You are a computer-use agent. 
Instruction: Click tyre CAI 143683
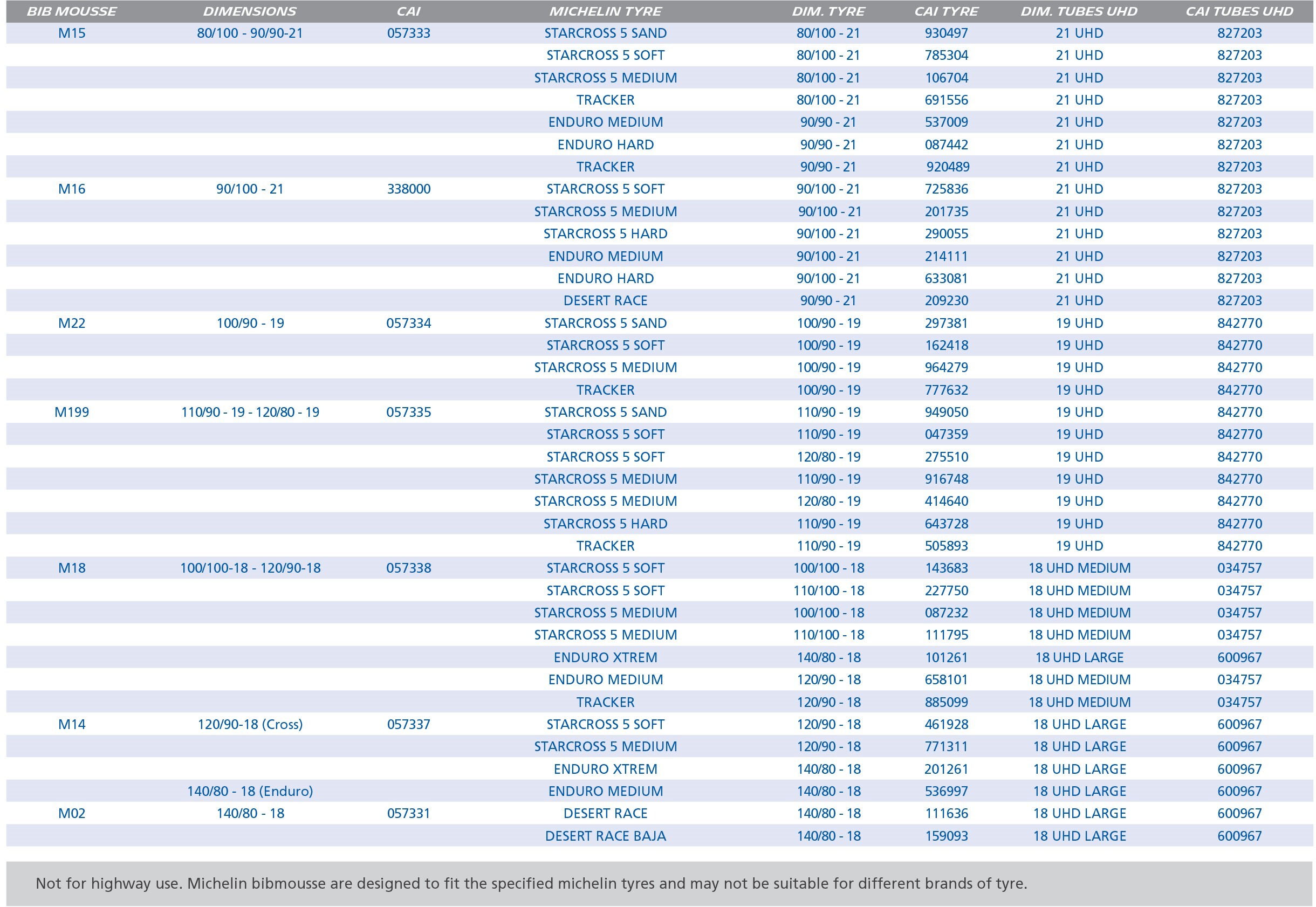pyautogui.click(x=946, y=568)
